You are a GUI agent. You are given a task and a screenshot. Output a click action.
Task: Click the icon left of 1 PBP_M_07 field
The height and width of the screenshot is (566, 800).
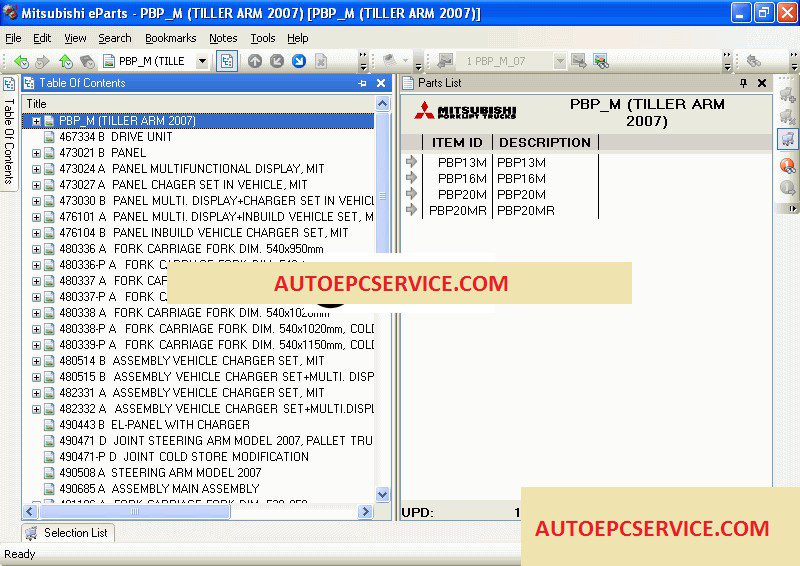(x=445, y=61)
